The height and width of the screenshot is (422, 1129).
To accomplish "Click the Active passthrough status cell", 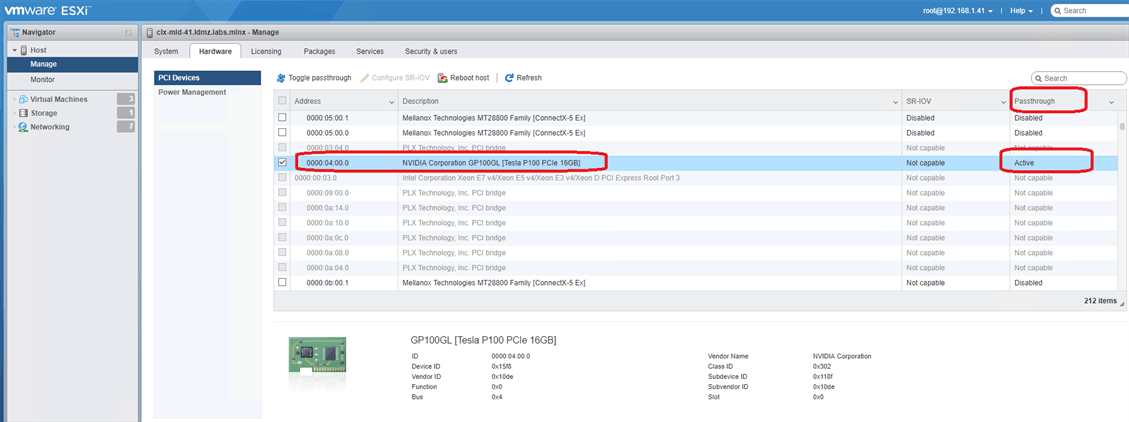I will (x=1025, y=163).
